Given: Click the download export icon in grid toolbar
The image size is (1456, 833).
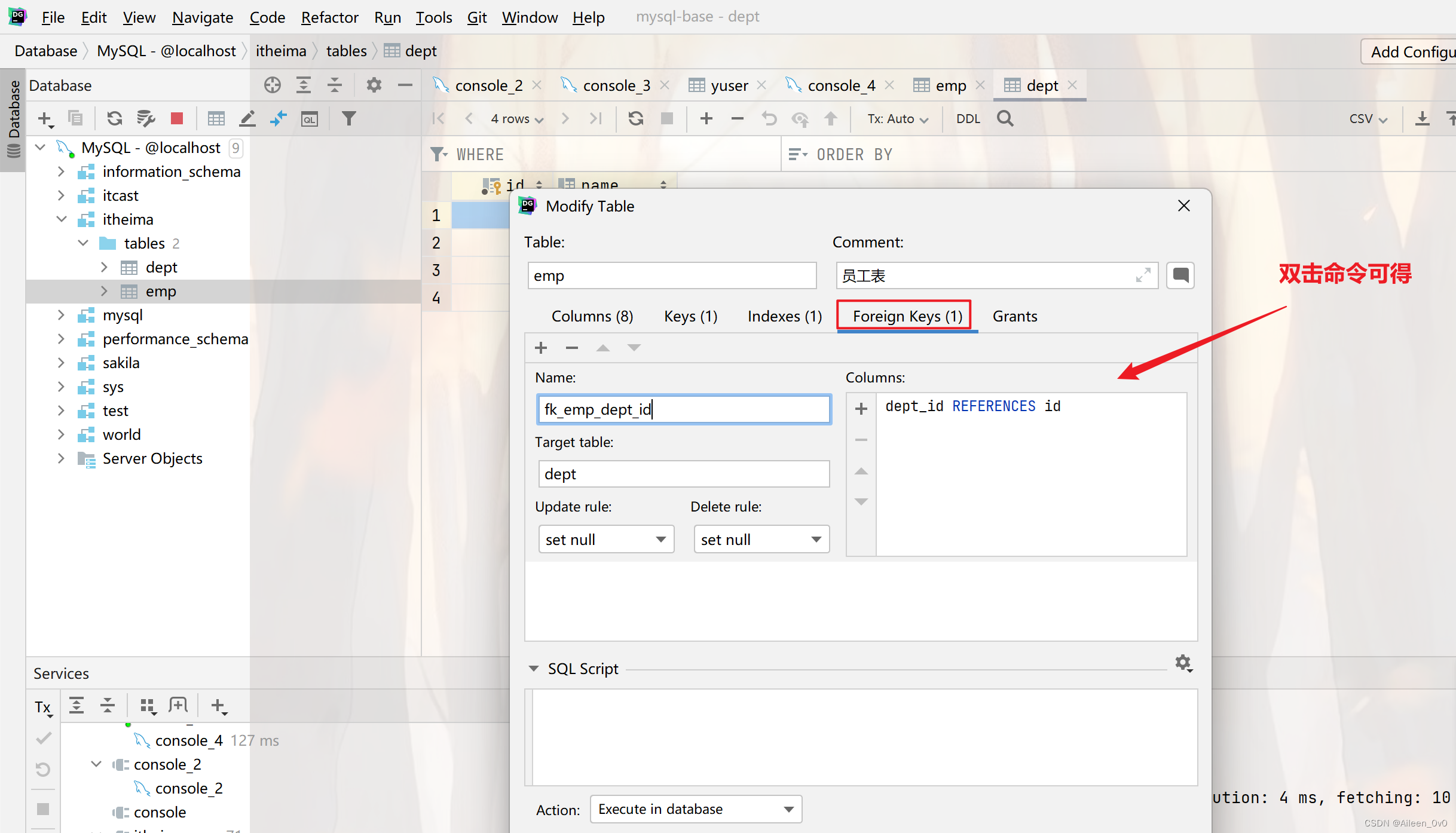Looking at the screenshot, I should tap(1423, 118).
